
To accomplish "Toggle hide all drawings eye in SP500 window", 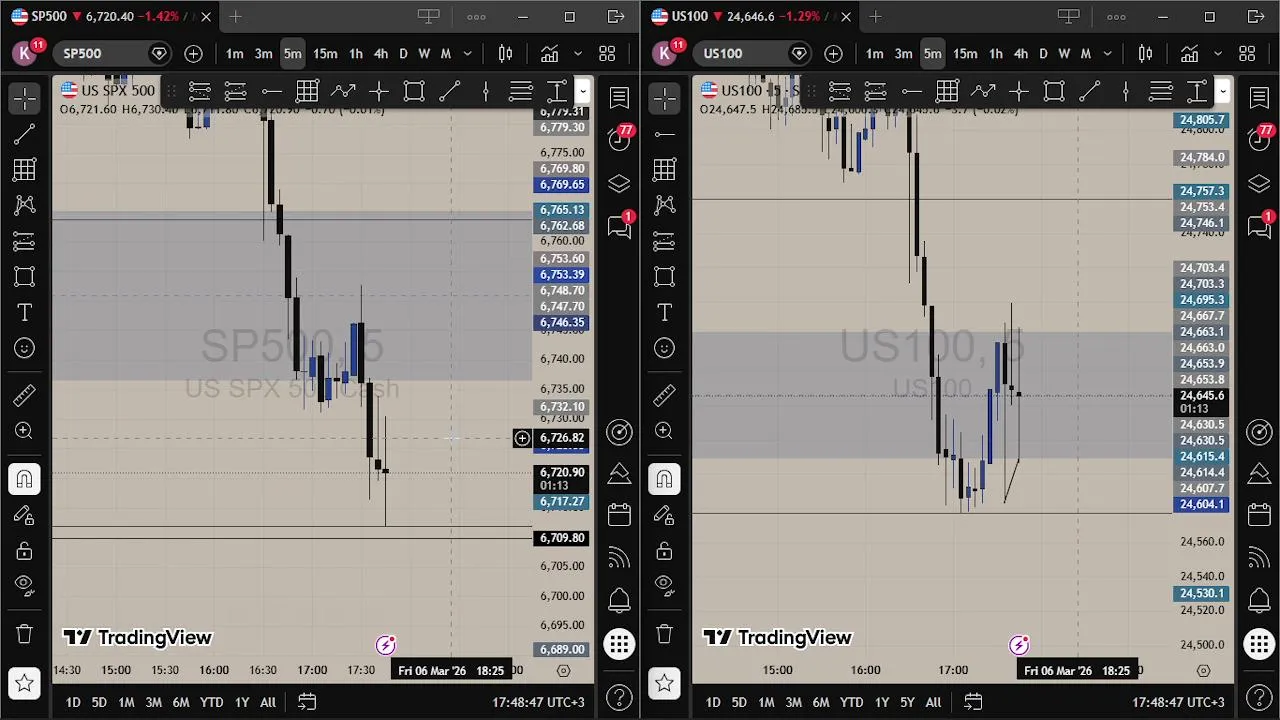I will [x=25, y=586].
